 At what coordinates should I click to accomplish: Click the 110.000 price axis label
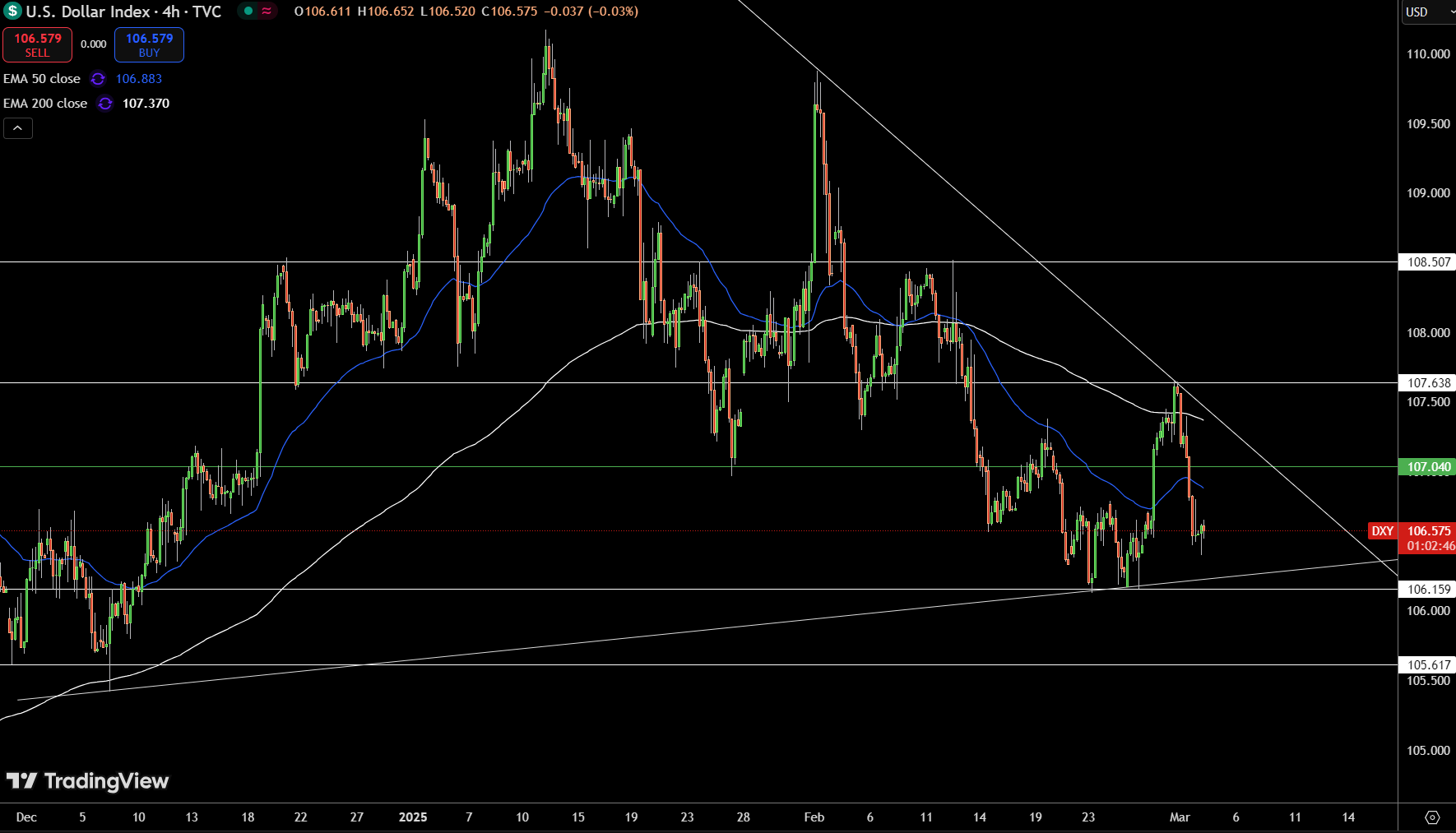click(x=1428, y=54)
